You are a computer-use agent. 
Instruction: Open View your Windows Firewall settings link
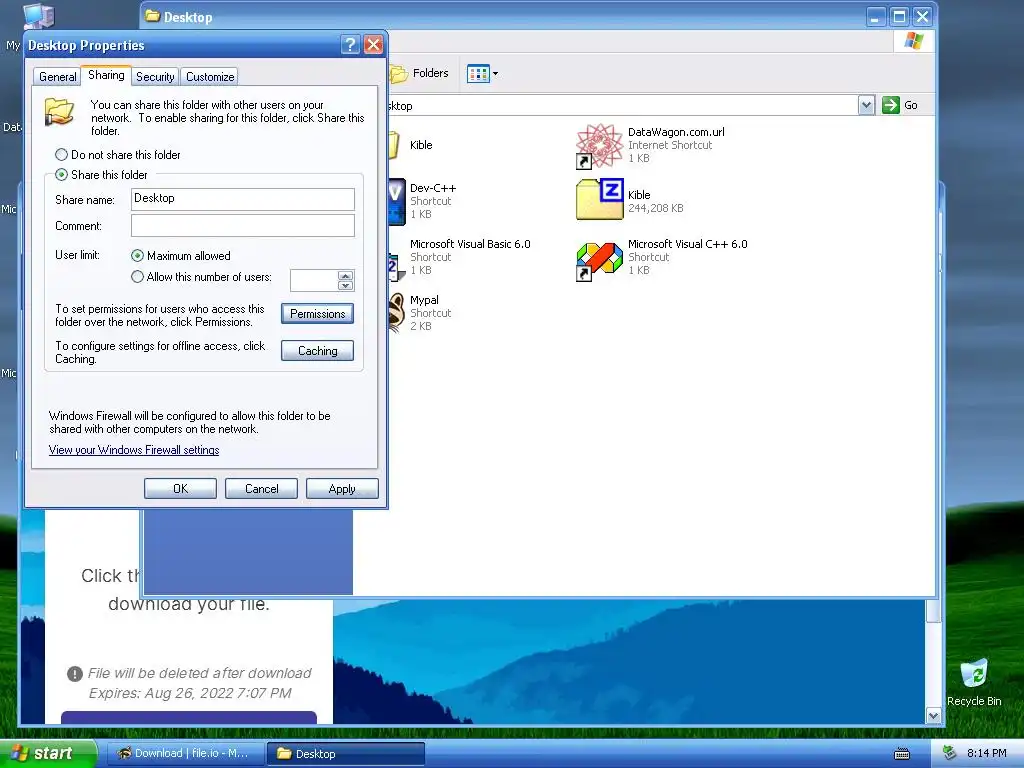pyautogui.click(x=134, y=450)
